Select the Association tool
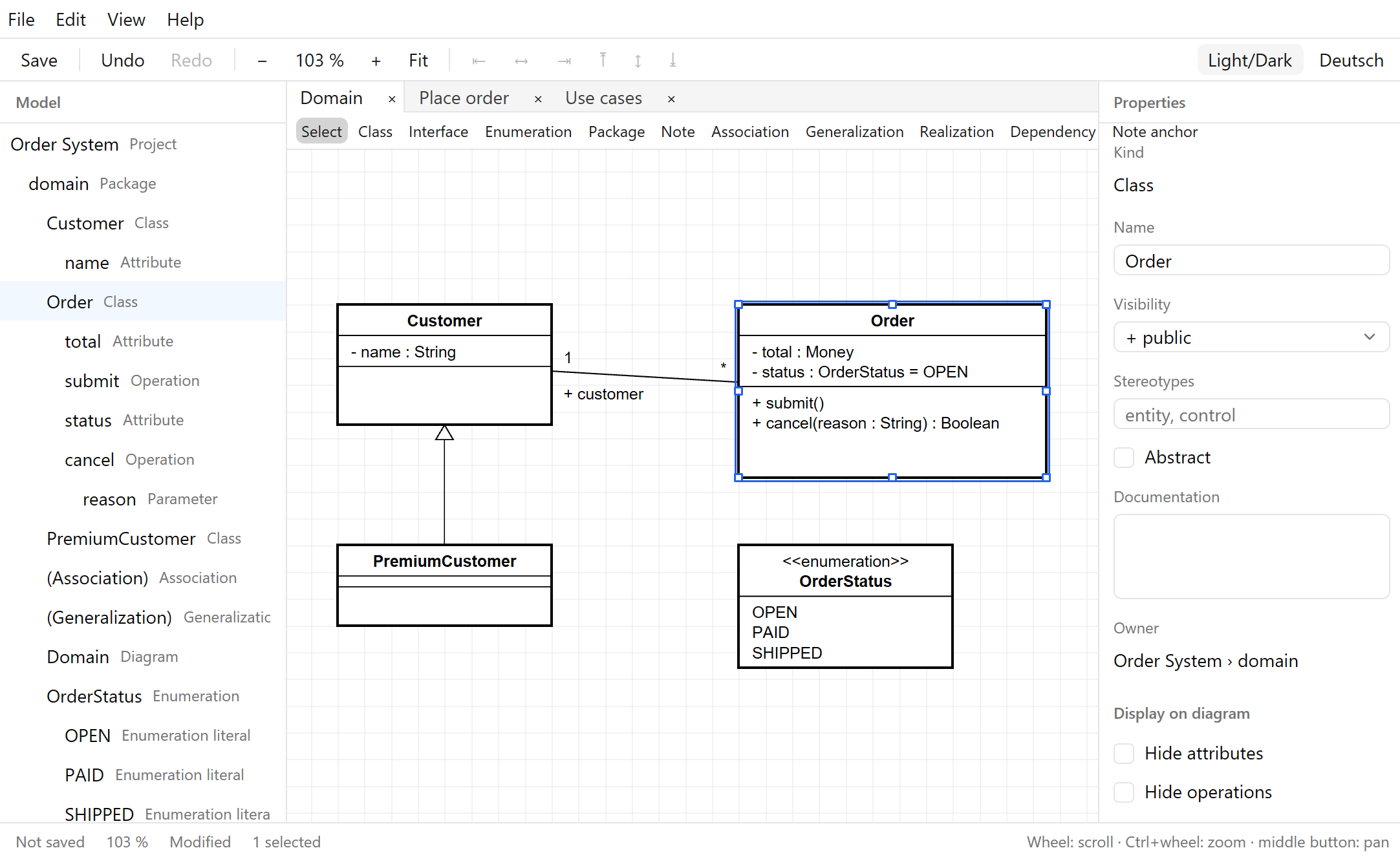 coord(750,132)
